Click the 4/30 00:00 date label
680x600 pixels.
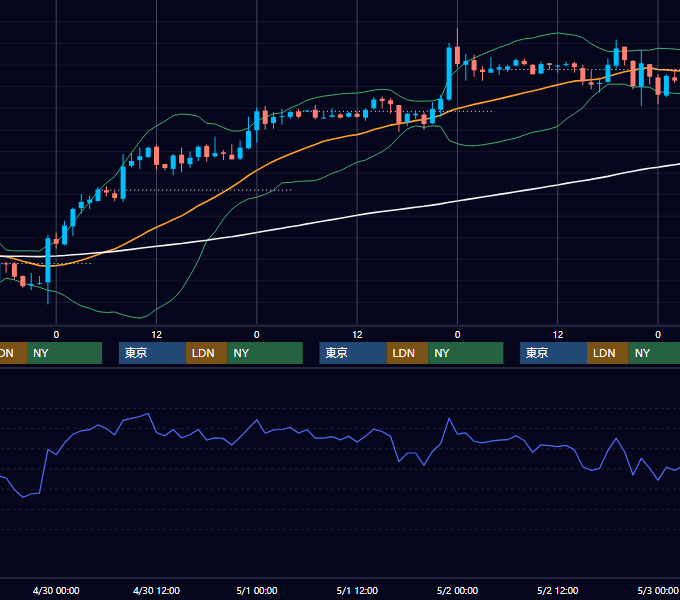click(56, 590)
